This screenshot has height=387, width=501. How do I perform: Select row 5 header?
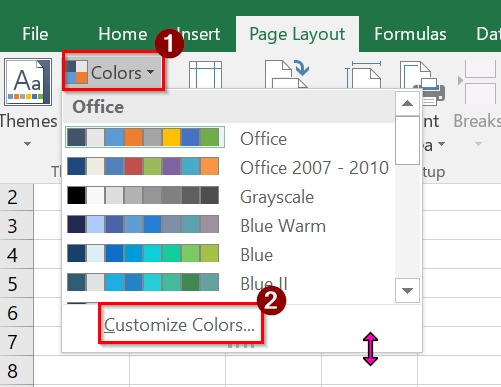pyautogui.click(x=17, y=283)
